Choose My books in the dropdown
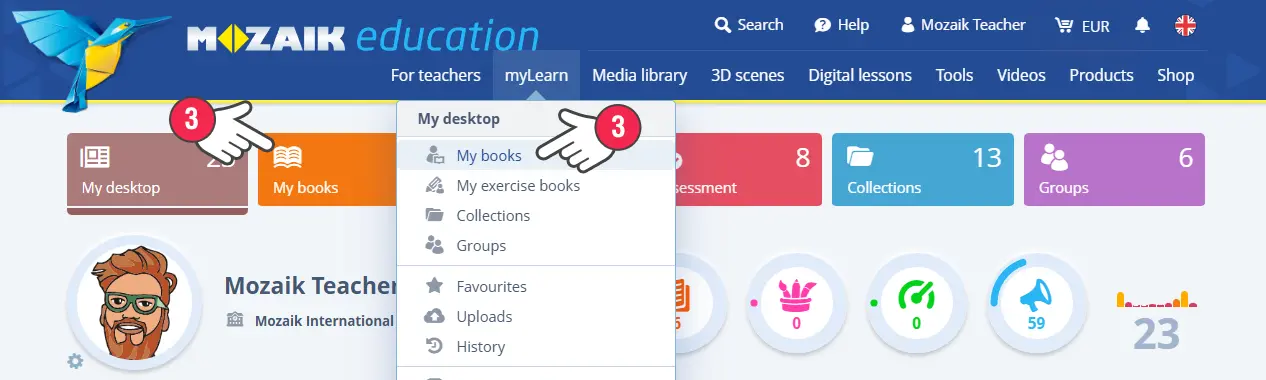The width and height of the screenshot is (1266, 380). point(536,155)
